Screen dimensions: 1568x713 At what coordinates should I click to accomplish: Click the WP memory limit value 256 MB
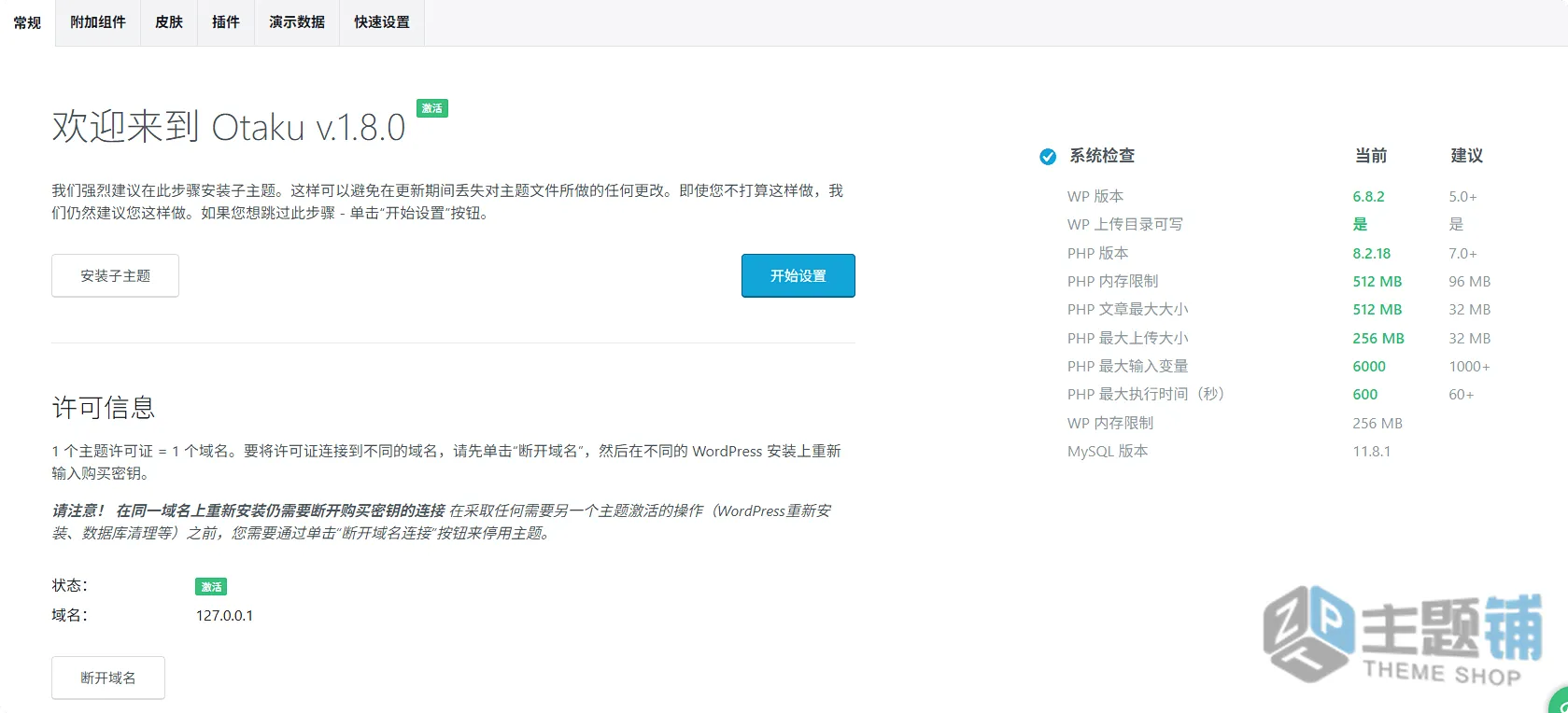point(1377,423)
